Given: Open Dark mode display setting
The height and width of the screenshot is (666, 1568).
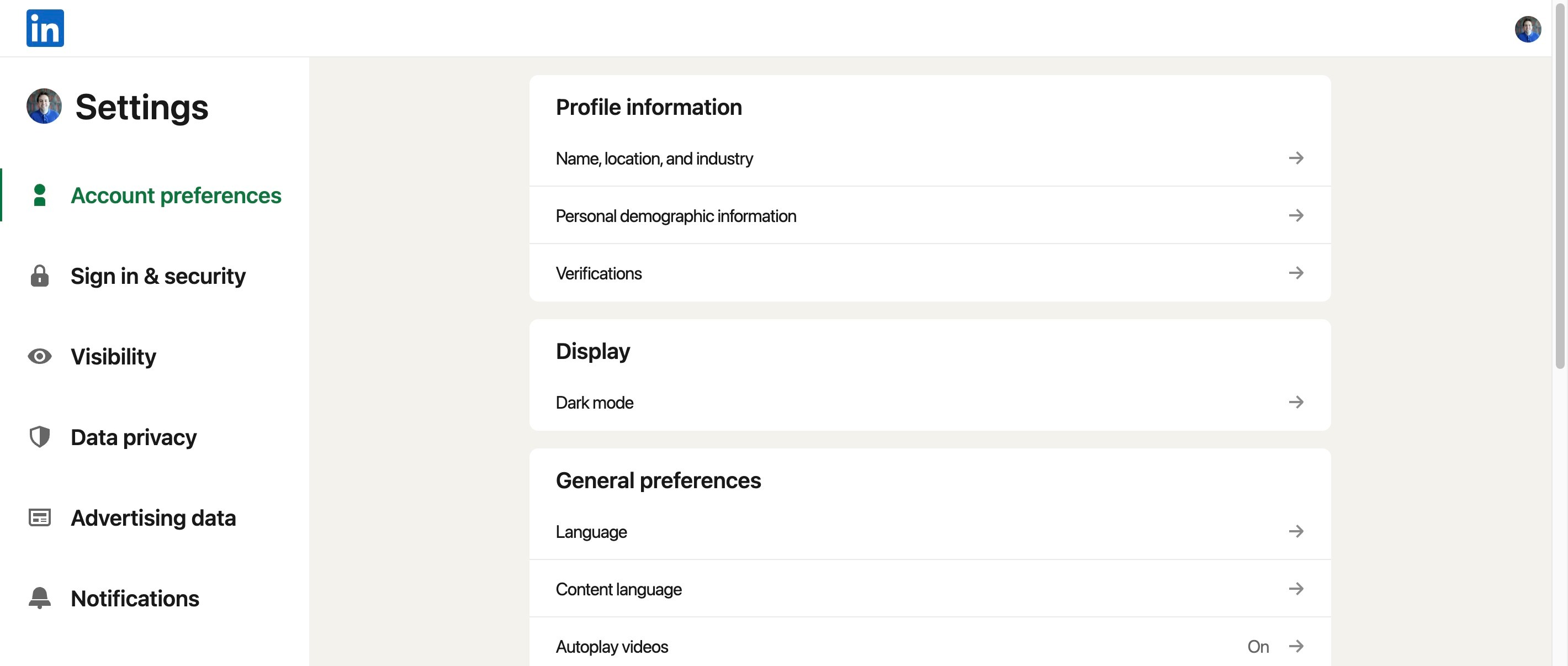Looking at the screenshot, I should (x=595, y=403).
